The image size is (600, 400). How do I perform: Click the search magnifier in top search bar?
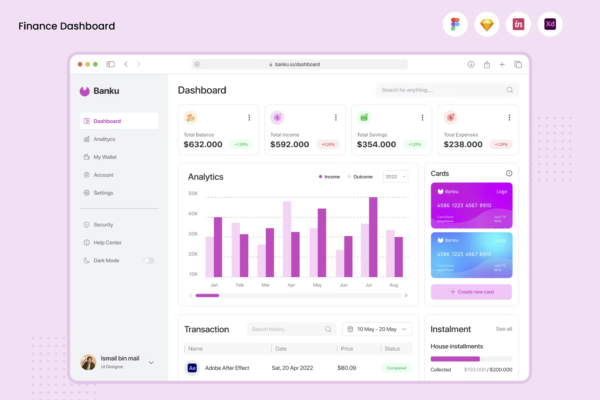pyautogui.click(x=510, y=90)
